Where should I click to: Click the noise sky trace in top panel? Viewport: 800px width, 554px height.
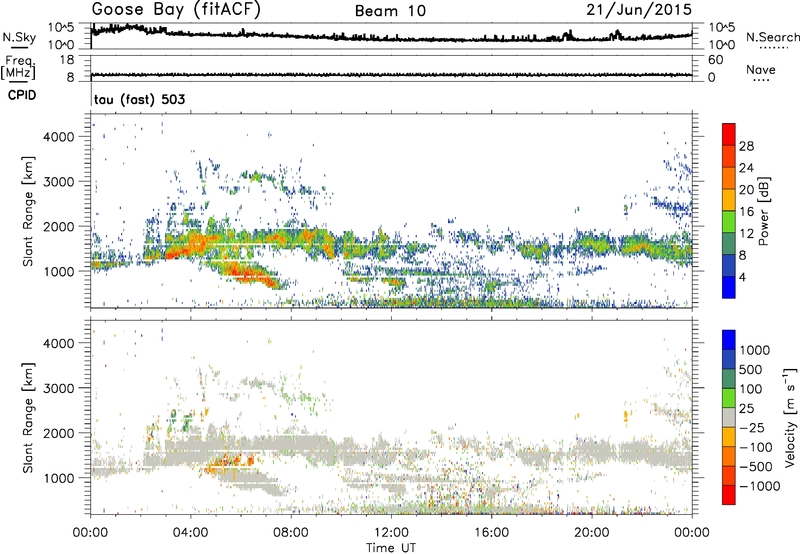[391, 37]
